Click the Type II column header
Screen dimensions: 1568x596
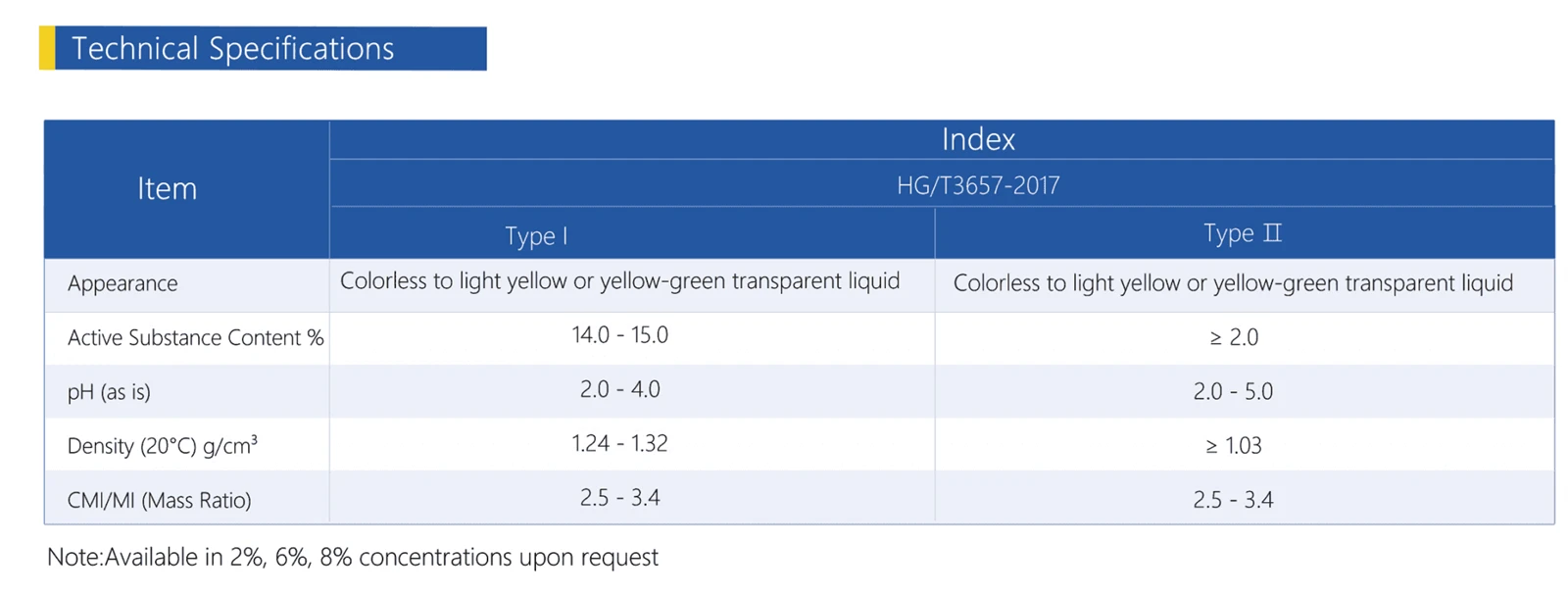pyautogui.click(x=1245, y=233)
